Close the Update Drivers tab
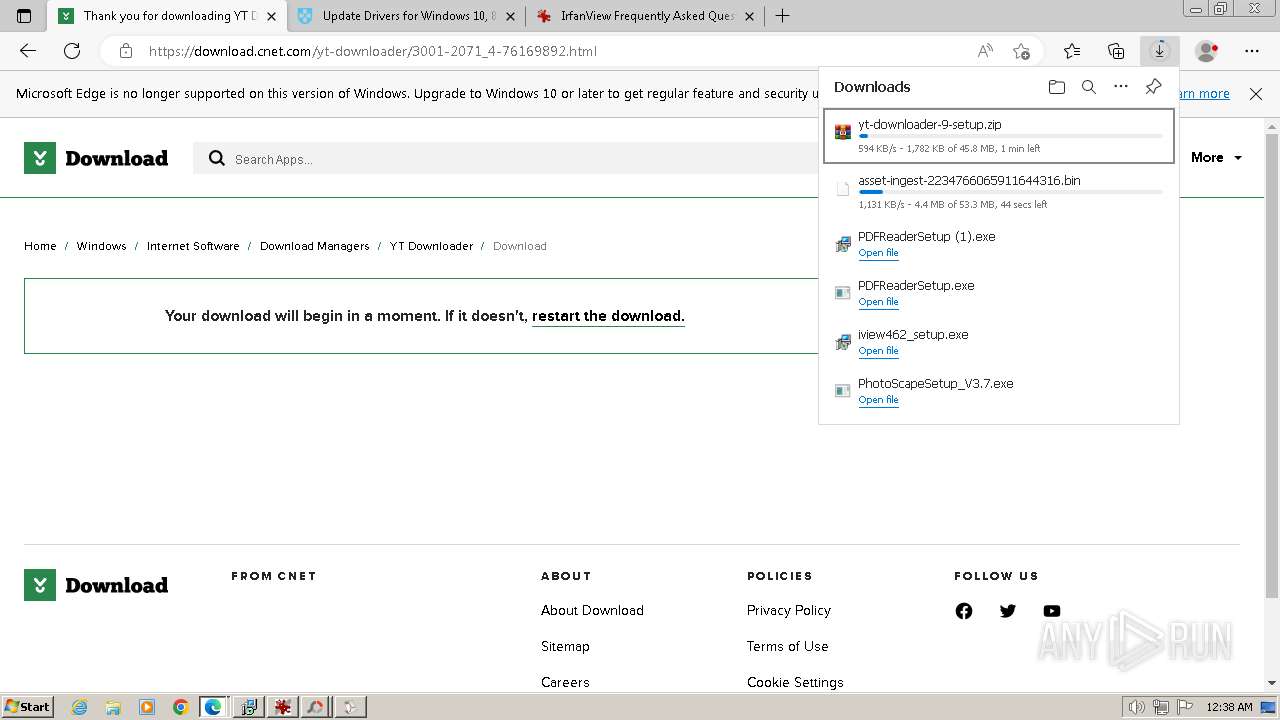This screenshot has height=720, width=1280. pyautogui.click(x=511, y=16)
